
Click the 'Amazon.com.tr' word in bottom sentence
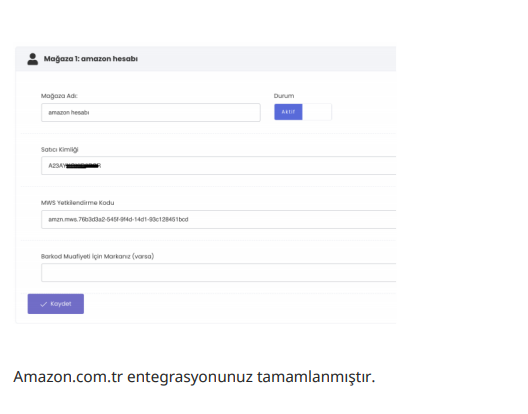coord(68,377)
